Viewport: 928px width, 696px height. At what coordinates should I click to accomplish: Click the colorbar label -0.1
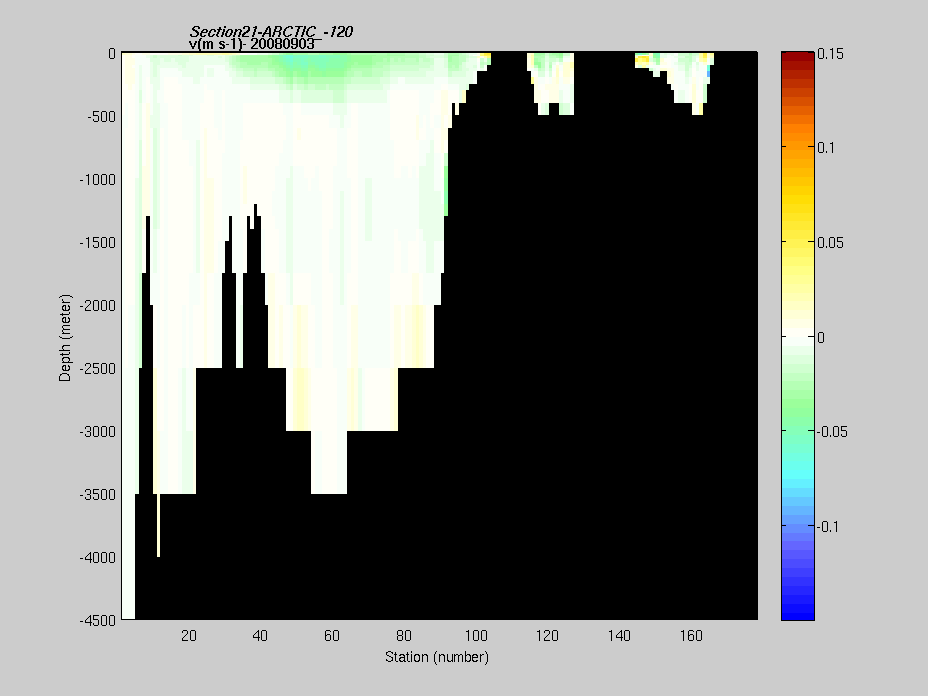click(x=828, y=527)
